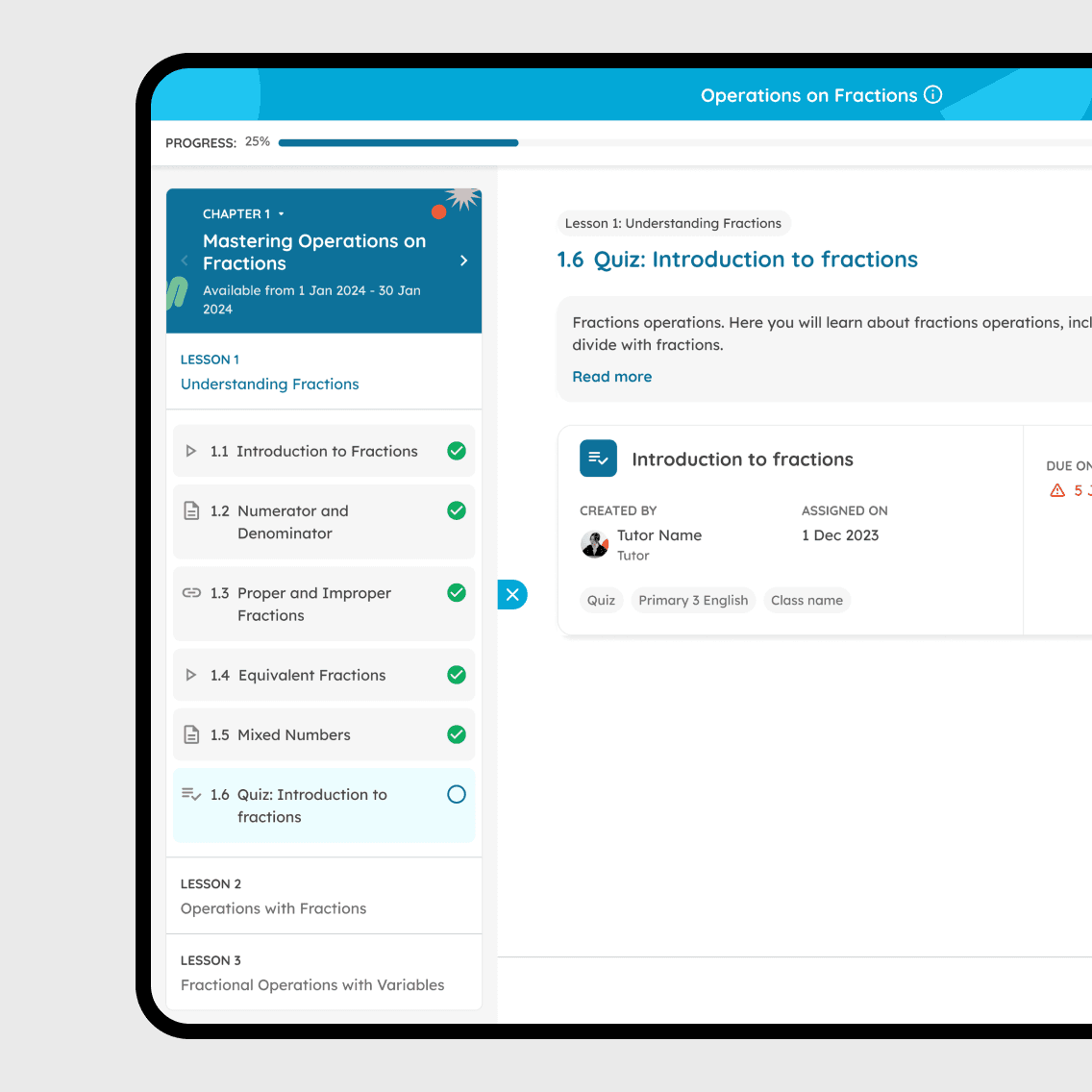
Task: Select the link icon on 1.3 Proper and Improper Fractions
Action: click(x=191, y=593)
